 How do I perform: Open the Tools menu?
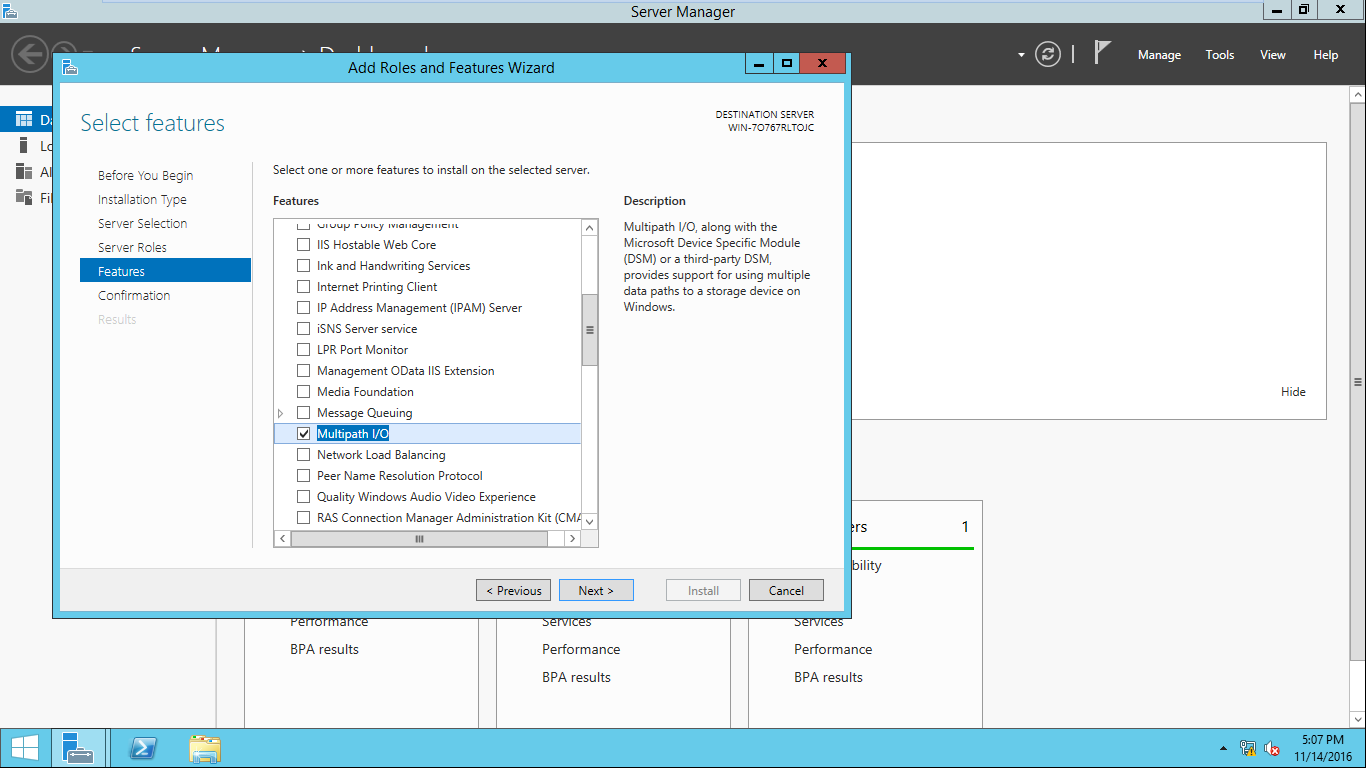(x=1219, y=55)
